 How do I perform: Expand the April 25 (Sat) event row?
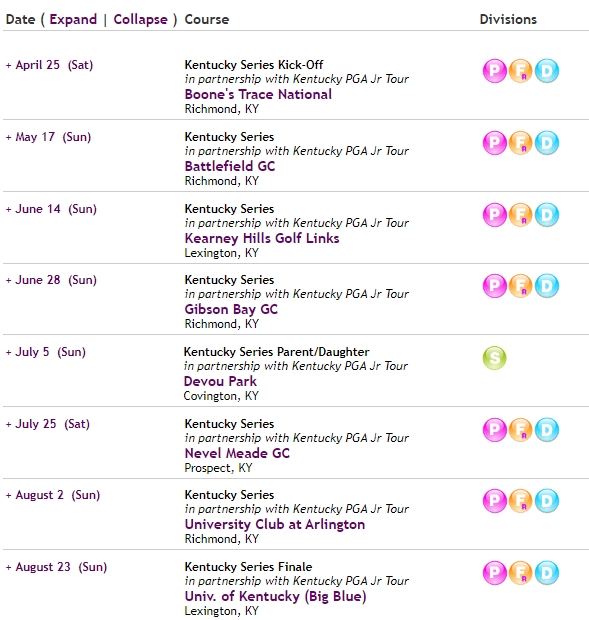pyautogui.click(x=49, y=65)
